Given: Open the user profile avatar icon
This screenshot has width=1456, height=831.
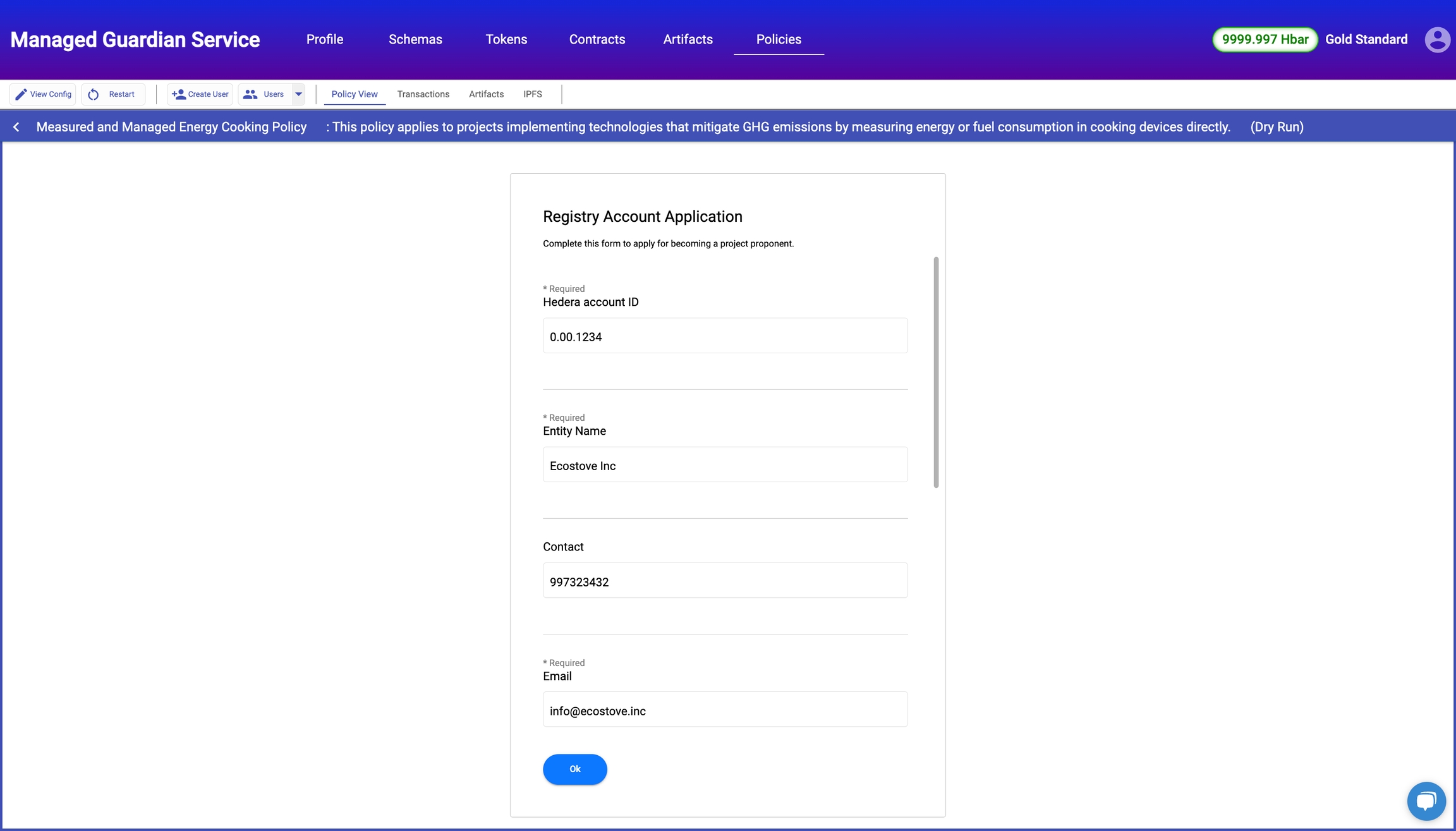Looking at the screenshot, I should (1437, 40).
